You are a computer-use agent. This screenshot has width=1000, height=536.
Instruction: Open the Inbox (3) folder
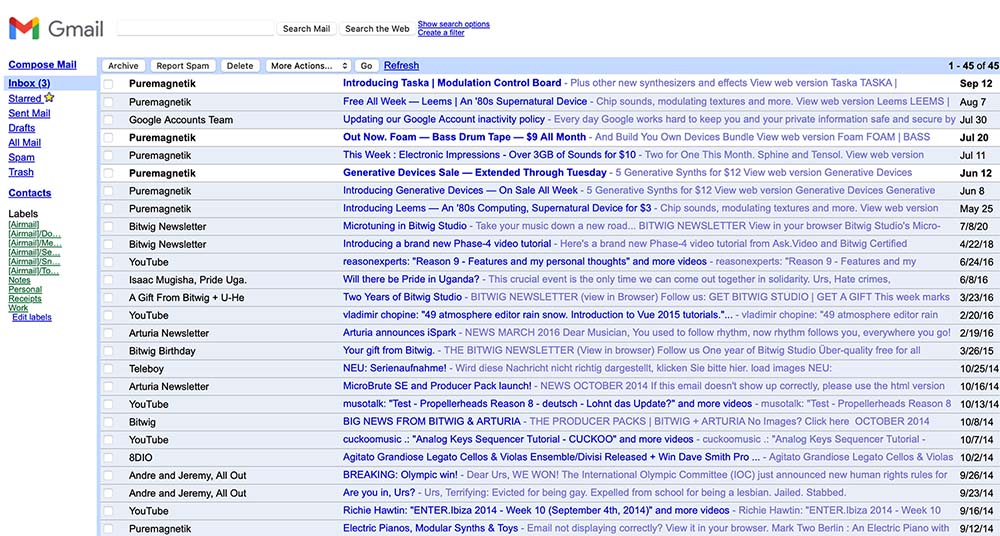pos(29,83)
